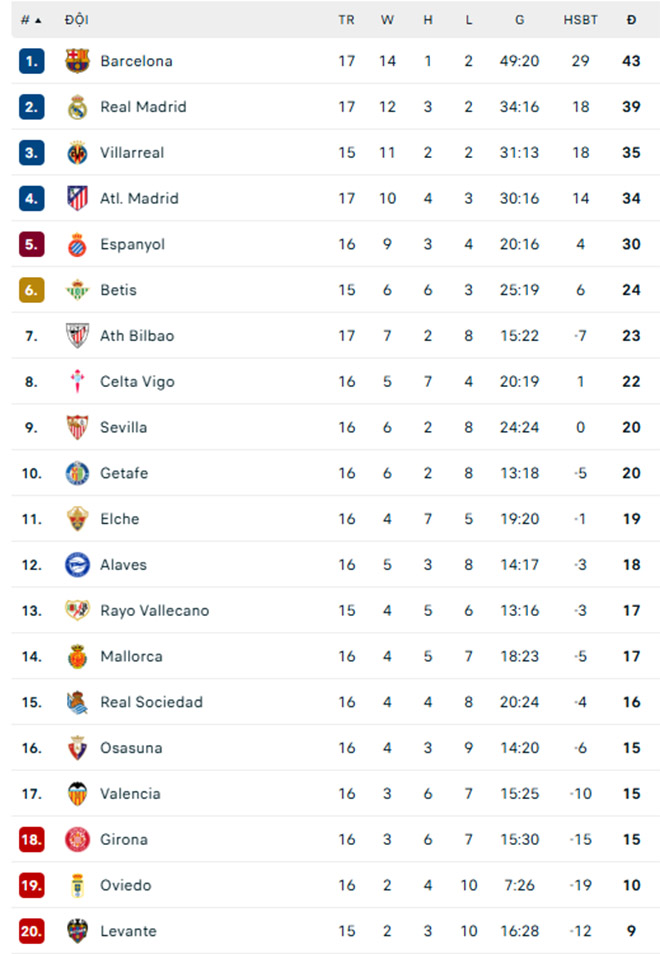660x954 pixels.
Task: Click the red rank 18 badge
Action: click(31, 839)
